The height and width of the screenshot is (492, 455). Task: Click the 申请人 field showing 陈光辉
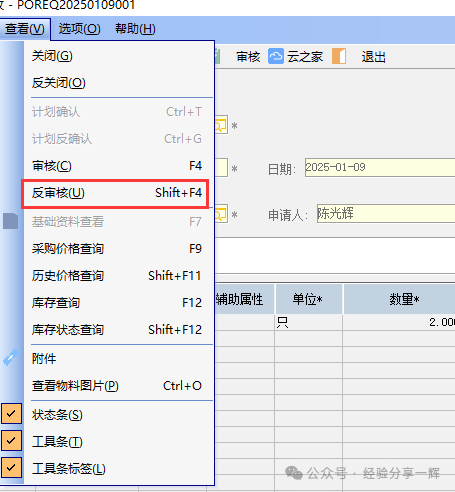click(386, 213)
